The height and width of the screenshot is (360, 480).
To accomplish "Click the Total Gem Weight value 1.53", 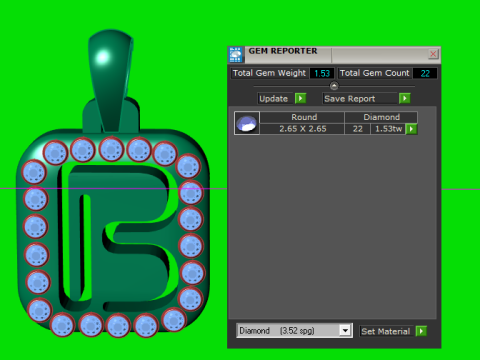I will tap(322, 73).
